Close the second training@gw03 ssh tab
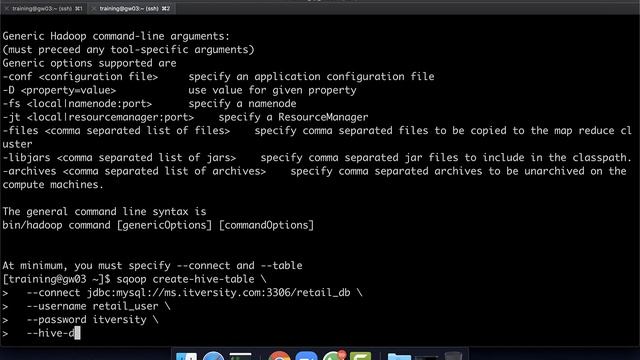Image resolution: width=640 pixels, height=360 pixels. click(x=94, y=9)
